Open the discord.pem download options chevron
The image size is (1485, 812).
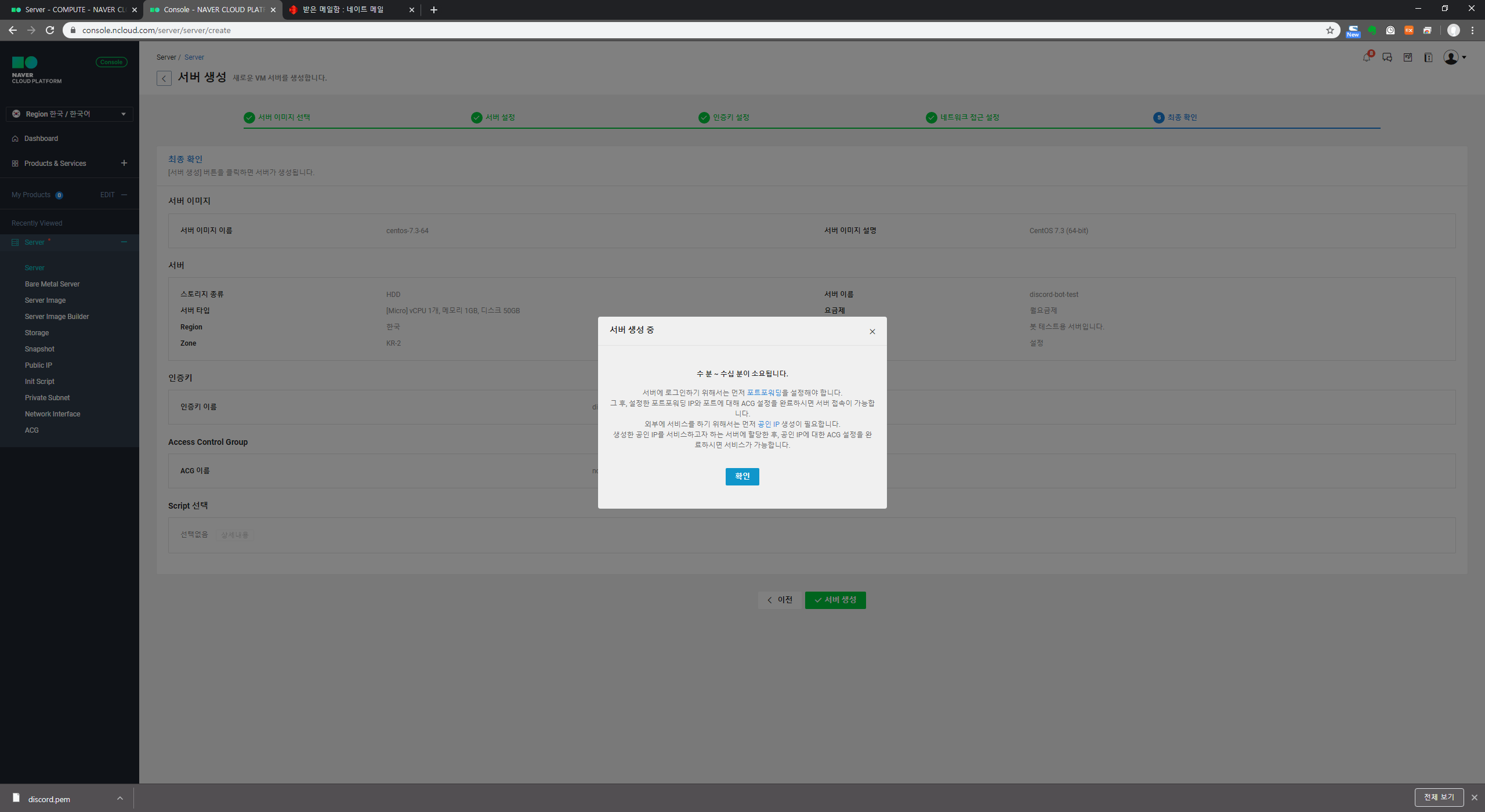[119, 799]
